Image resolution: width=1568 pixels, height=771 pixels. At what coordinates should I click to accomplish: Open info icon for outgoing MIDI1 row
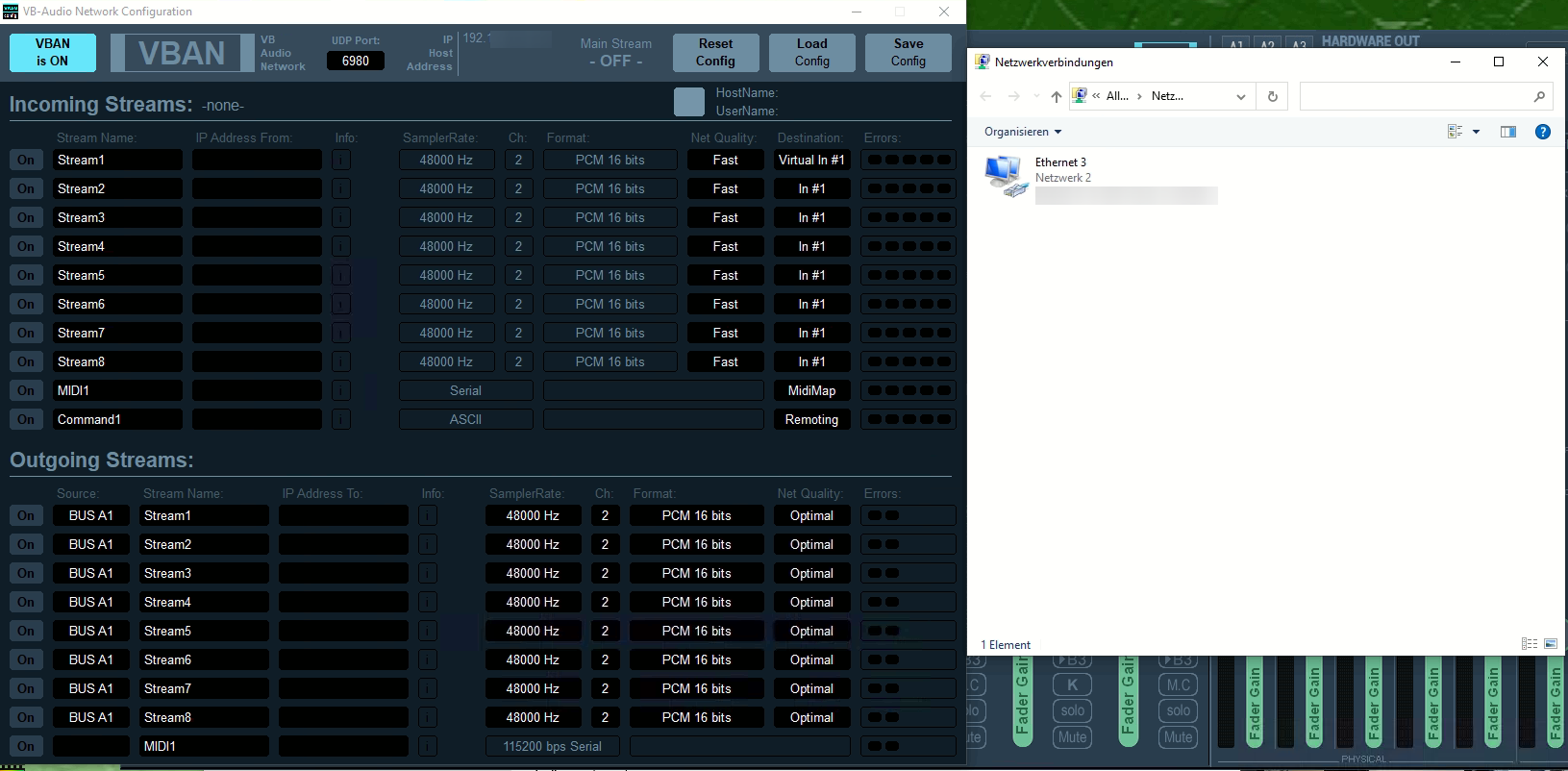tap(428, 747)
